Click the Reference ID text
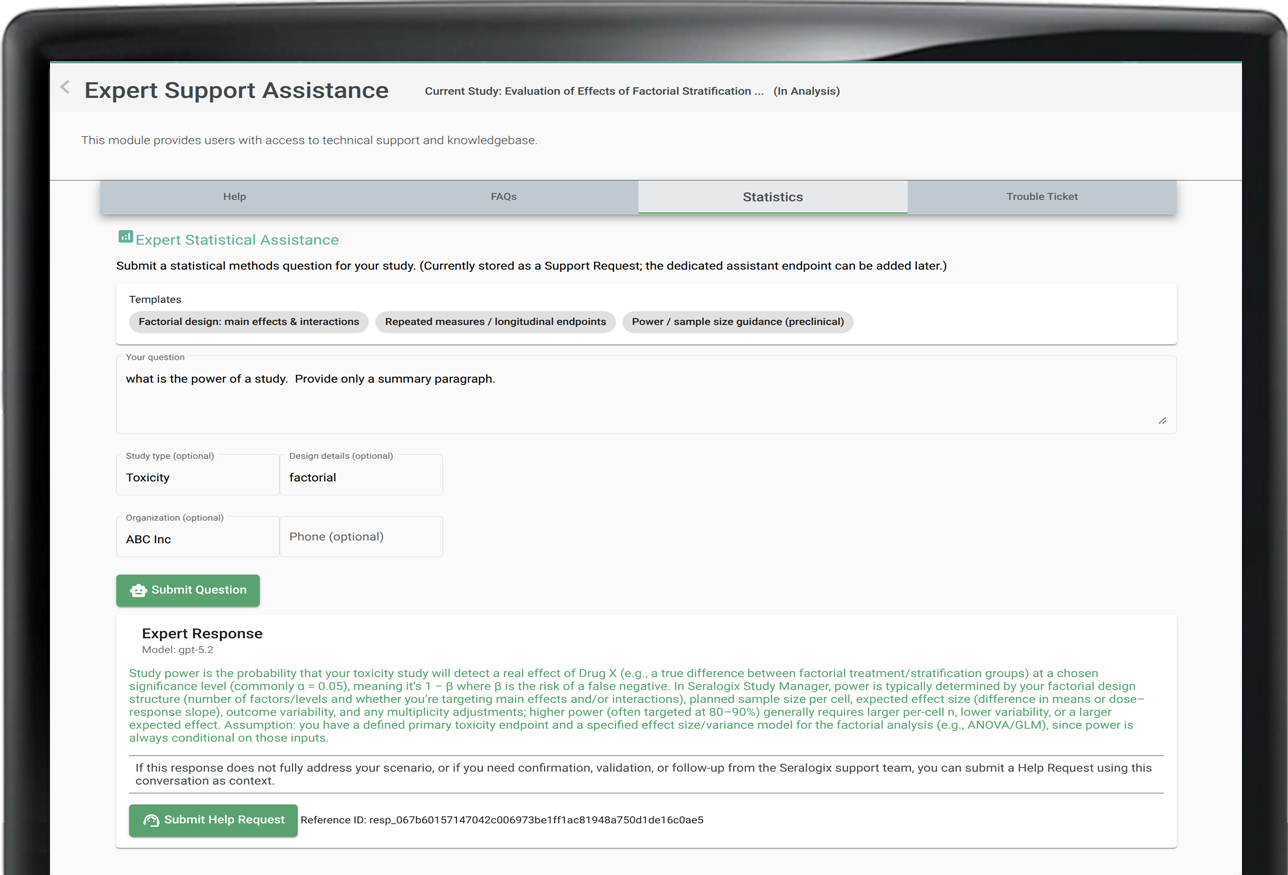1288x875 pixels. 502,820
